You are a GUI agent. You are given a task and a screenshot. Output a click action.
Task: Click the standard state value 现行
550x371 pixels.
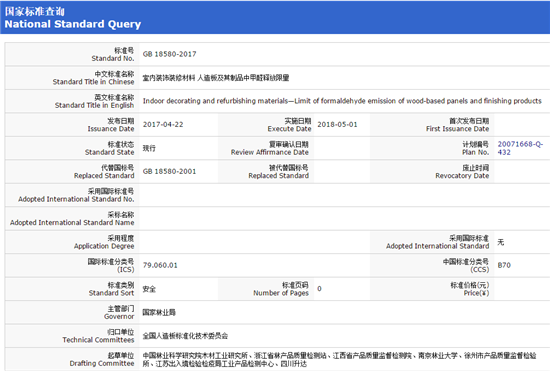(149, 148)
